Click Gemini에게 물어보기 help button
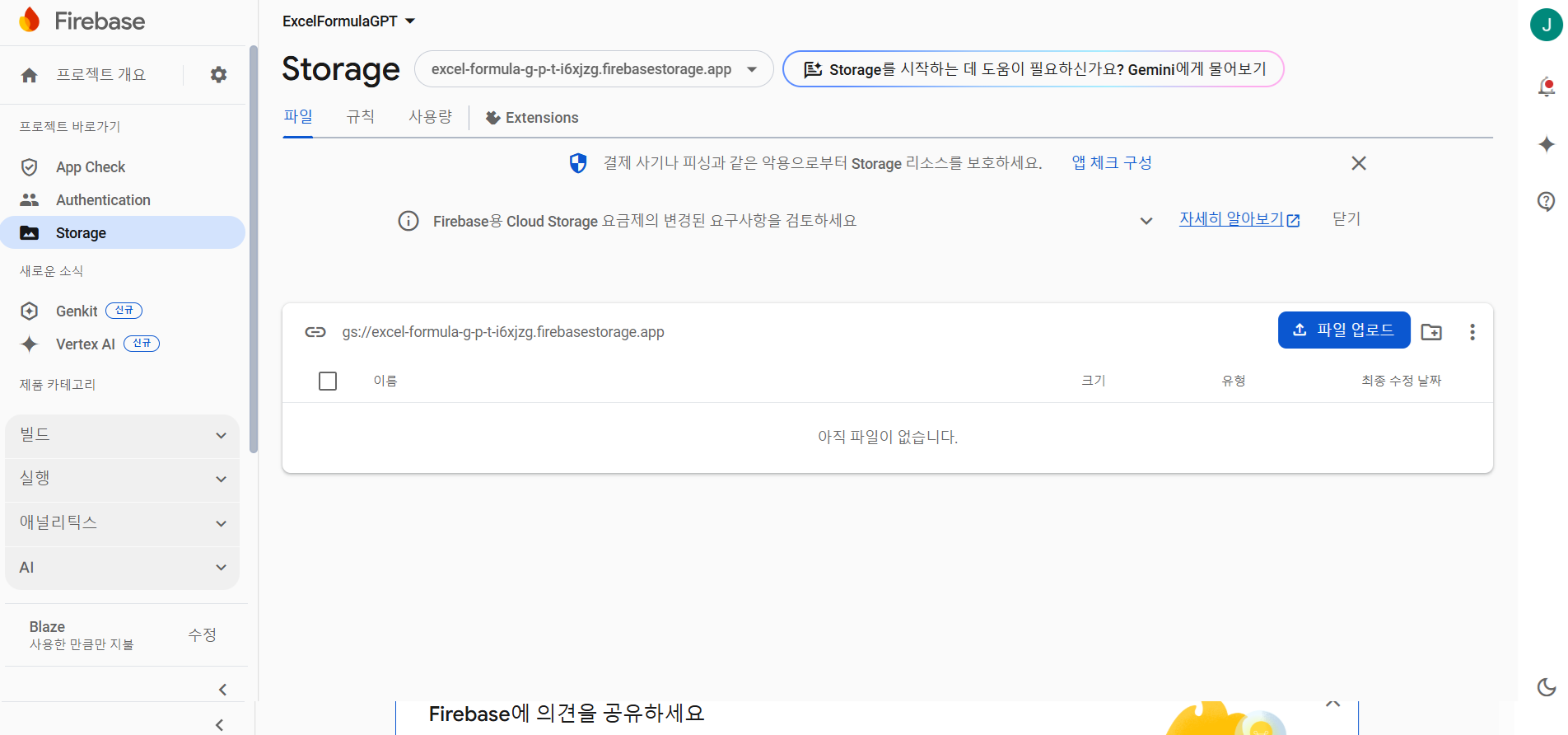1568x735 pixels. click(1033, 69)
